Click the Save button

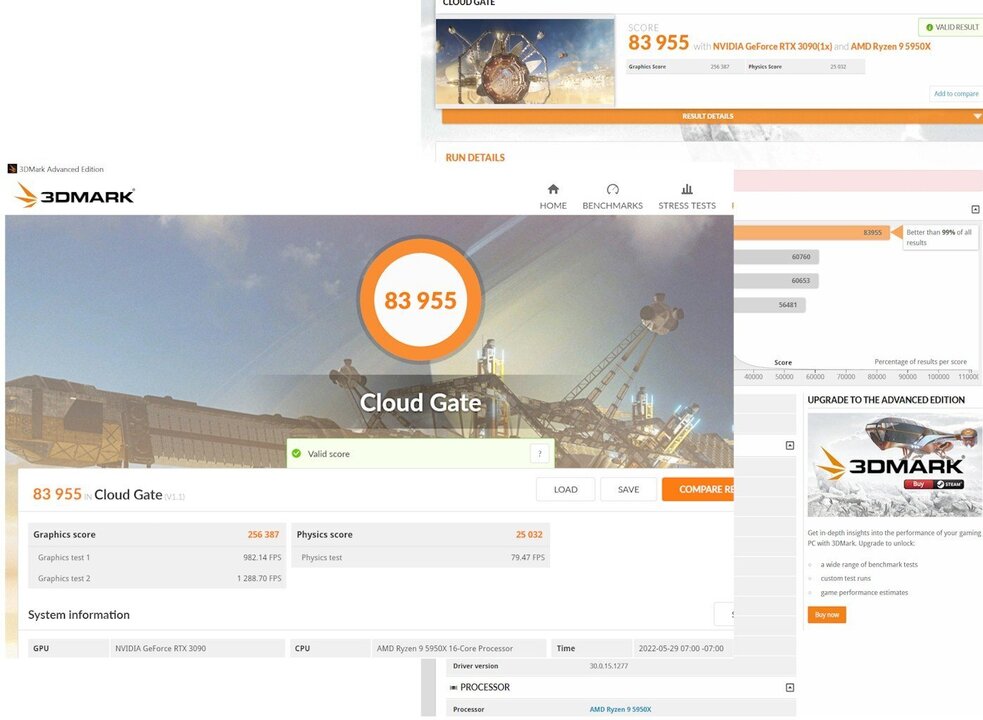pyautogui.click(x=628, y=489)
